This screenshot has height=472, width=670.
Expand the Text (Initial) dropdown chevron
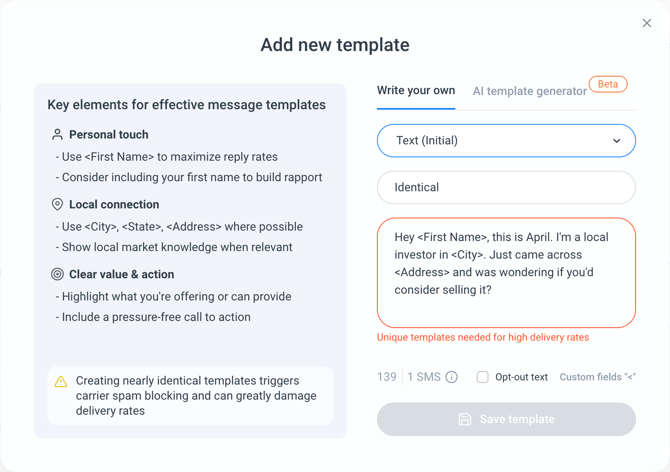coord(617,141)
